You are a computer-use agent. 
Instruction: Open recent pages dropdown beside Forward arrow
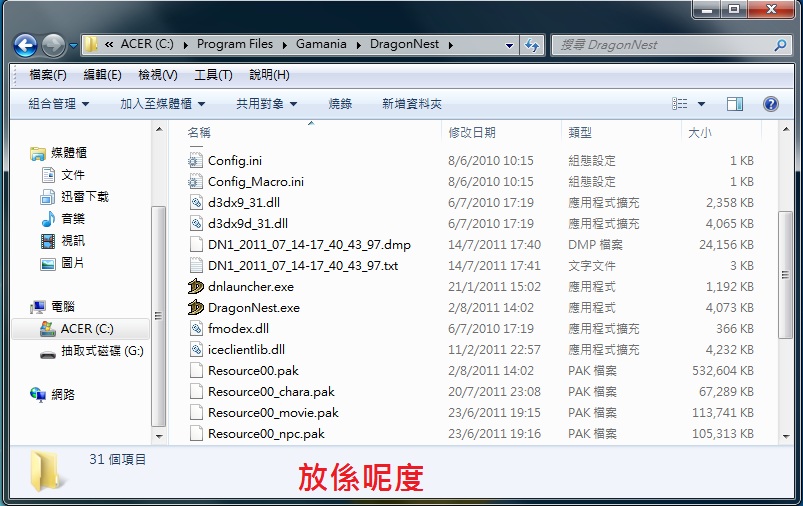tap(73, 46)
